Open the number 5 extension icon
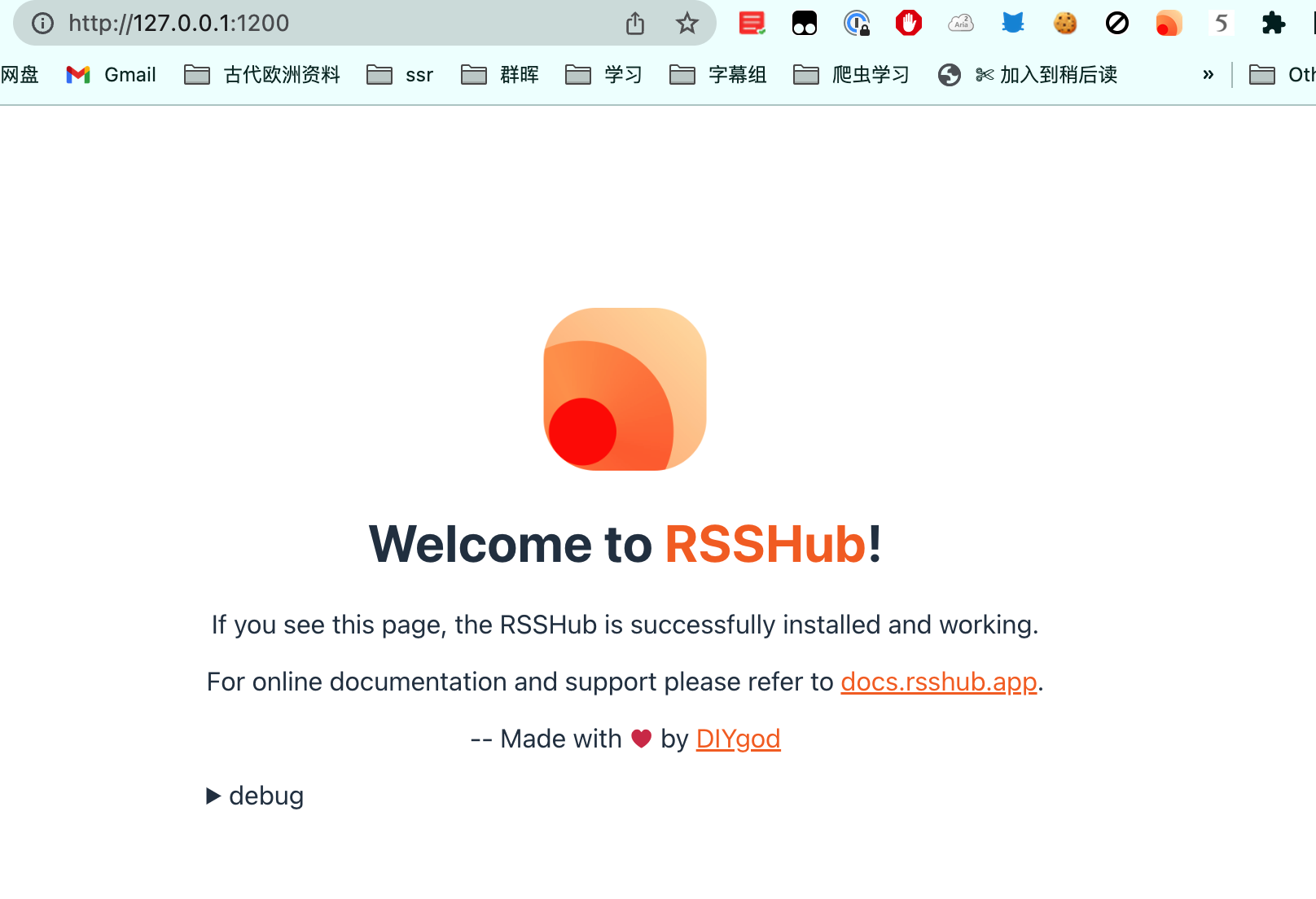This screenshot has width=1316, height=899. (1222, 24)
